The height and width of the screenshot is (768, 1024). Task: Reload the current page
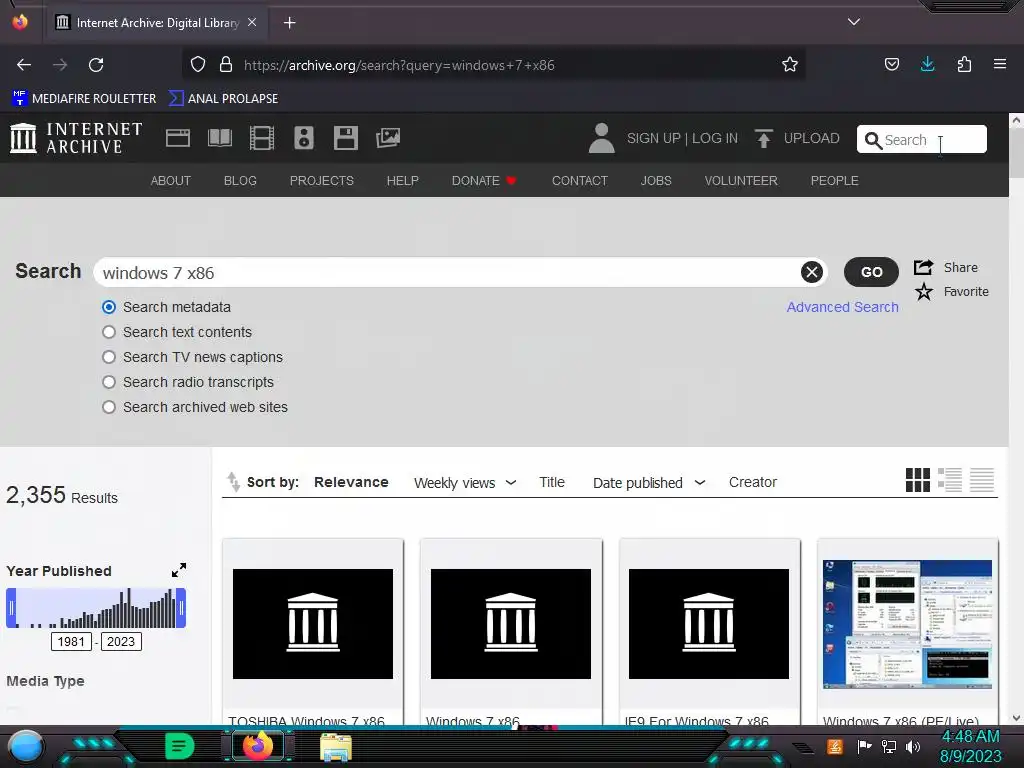coord(96,65)
